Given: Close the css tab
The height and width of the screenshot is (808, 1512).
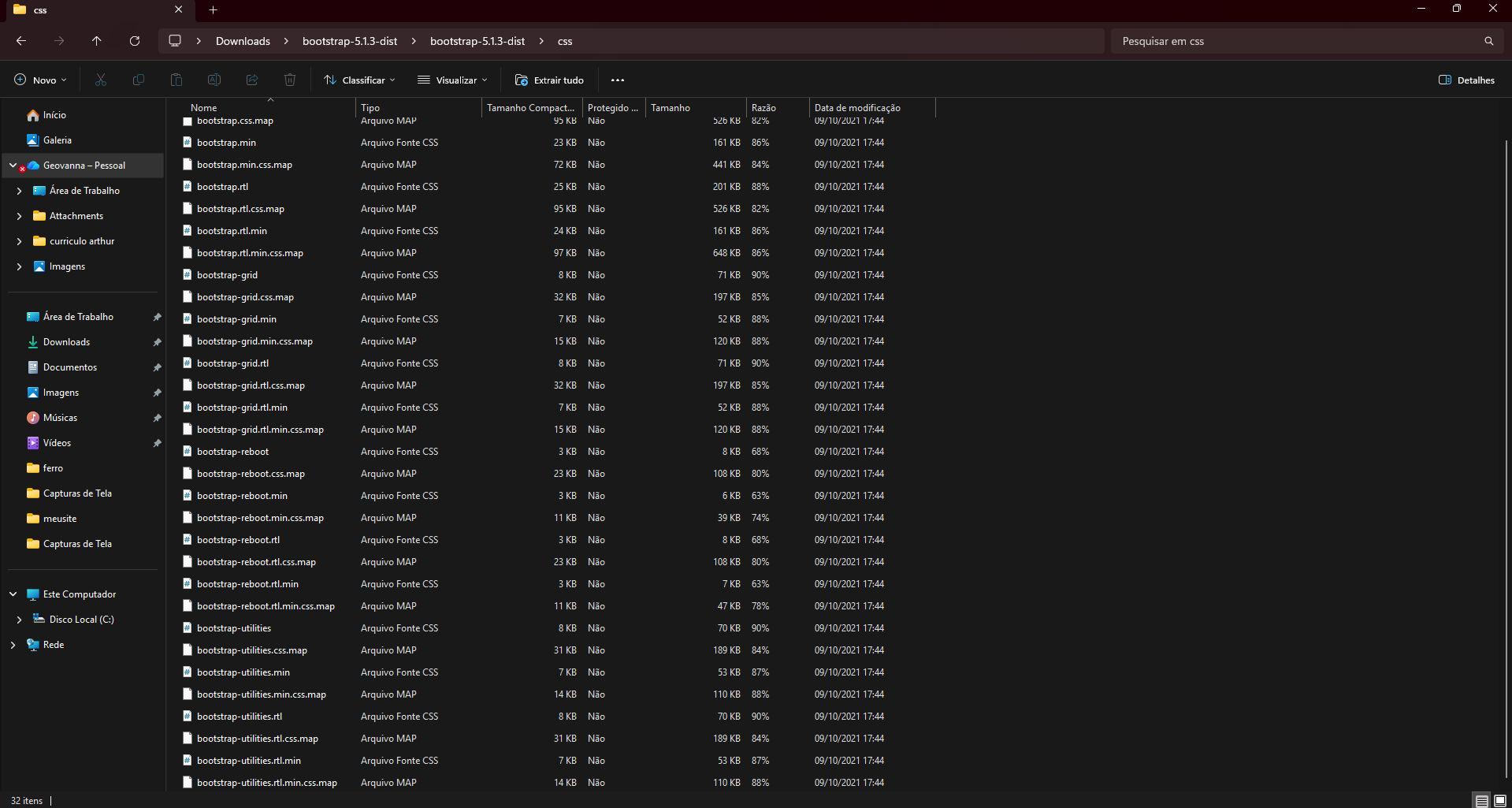Looking at the screenshot, I should pyautogui.click(x=179, y=9).
